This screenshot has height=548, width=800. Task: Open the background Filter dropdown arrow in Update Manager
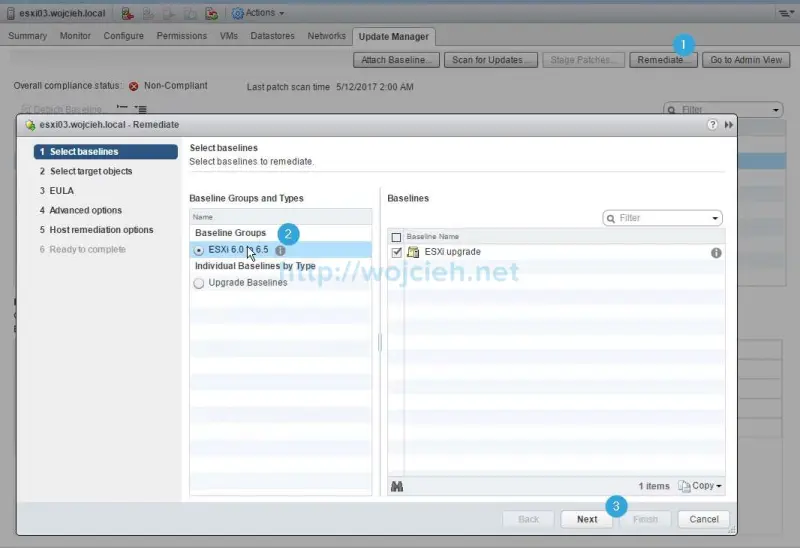click(x=775, y=110)
